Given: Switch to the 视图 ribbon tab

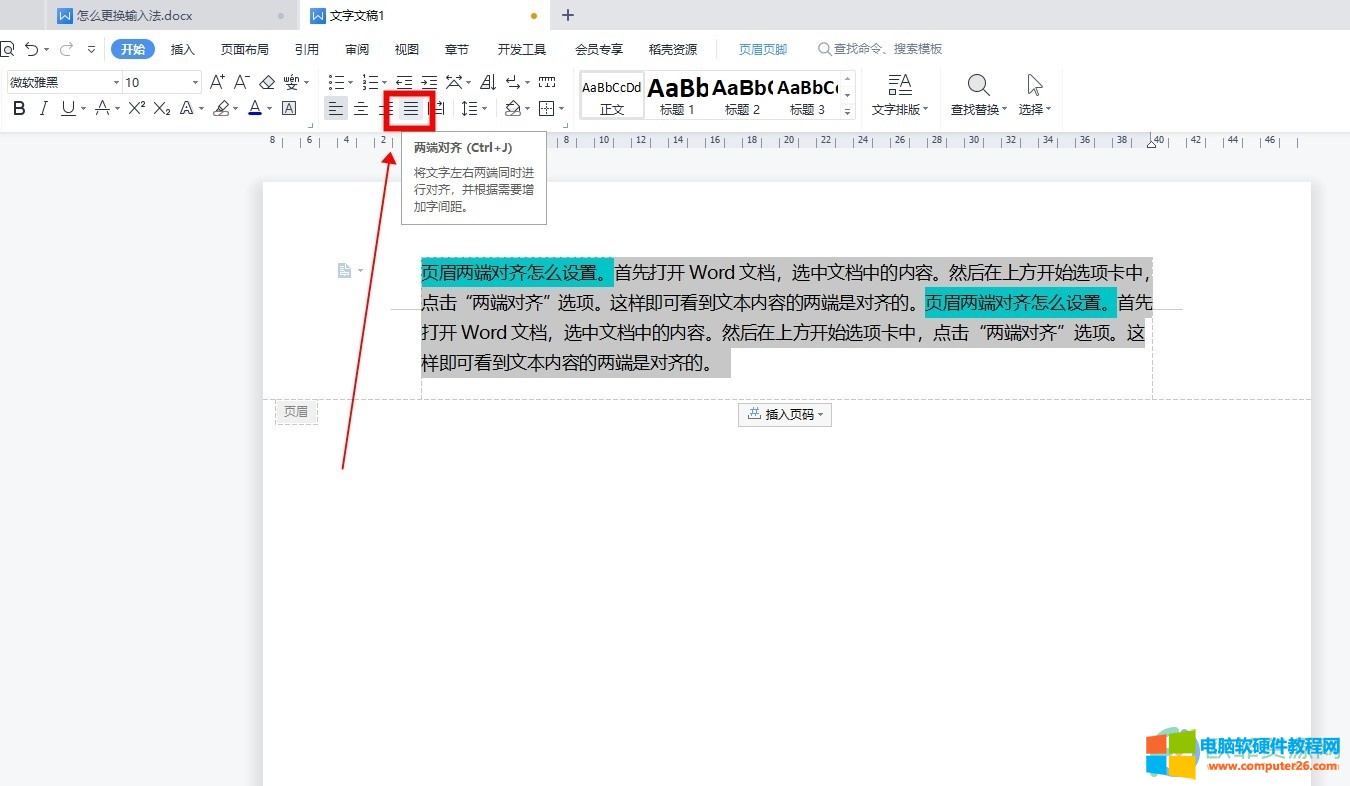Looking at the screenshot, I should [407, 49].
